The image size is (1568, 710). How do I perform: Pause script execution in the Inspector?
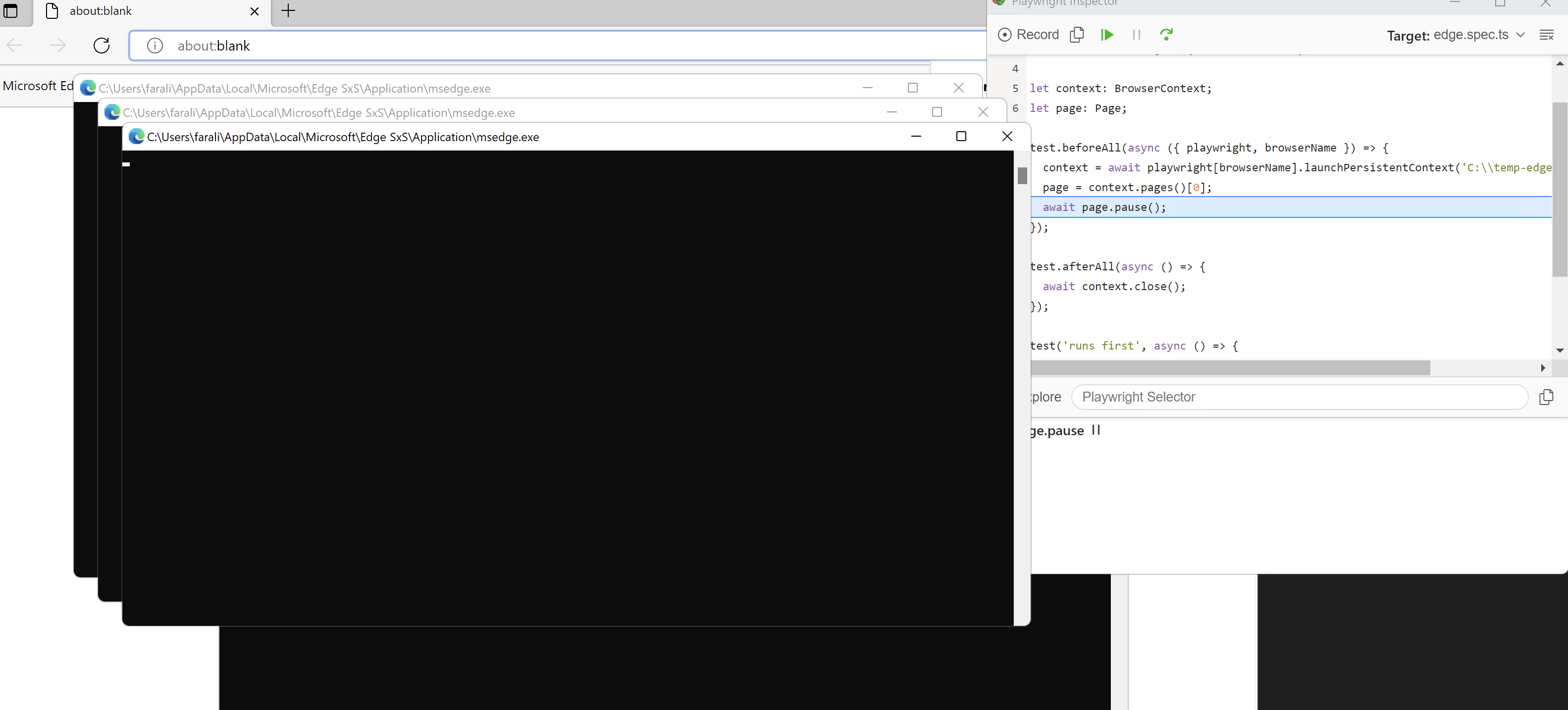[x=1136, y=35]
